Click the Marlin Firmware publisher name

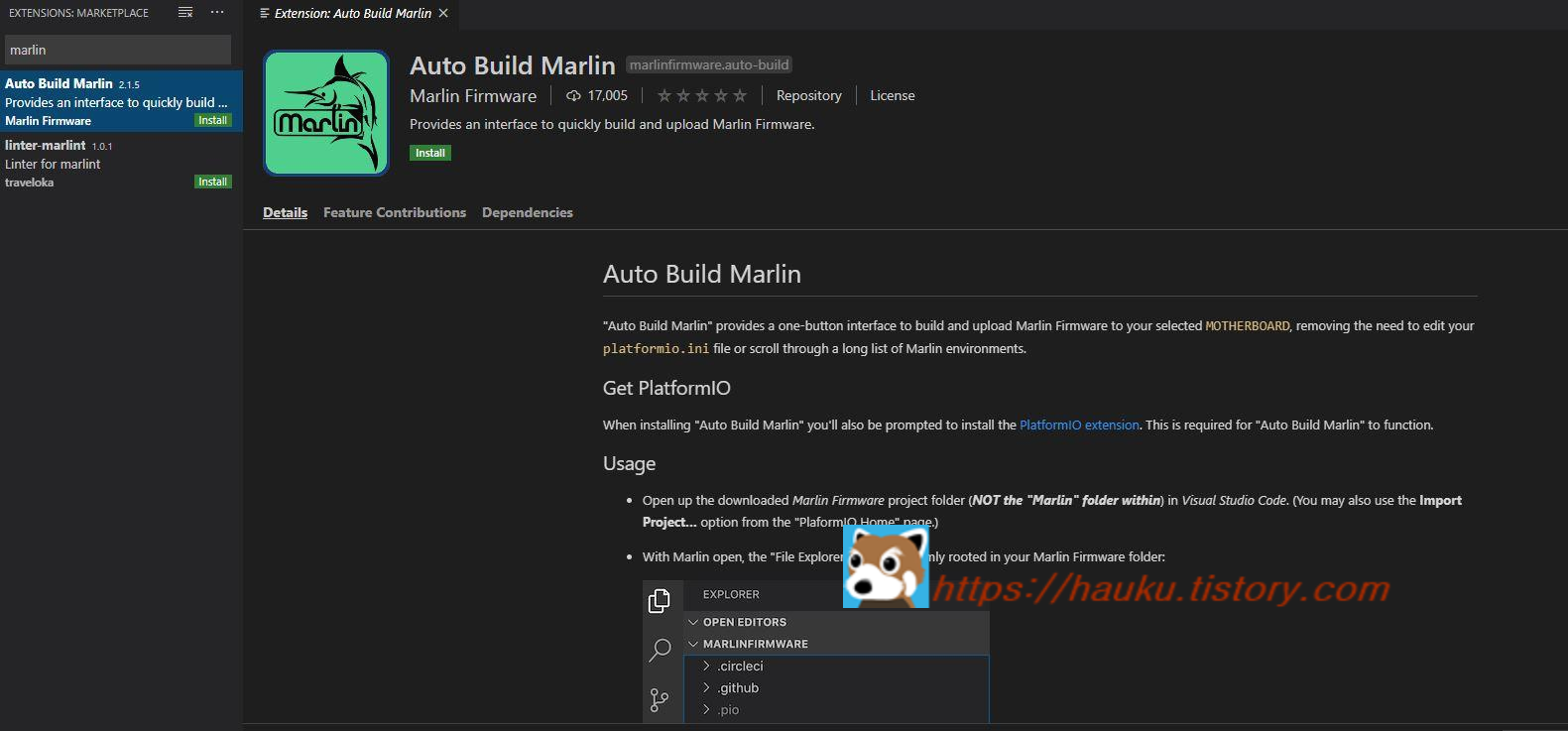pos(473,96)
